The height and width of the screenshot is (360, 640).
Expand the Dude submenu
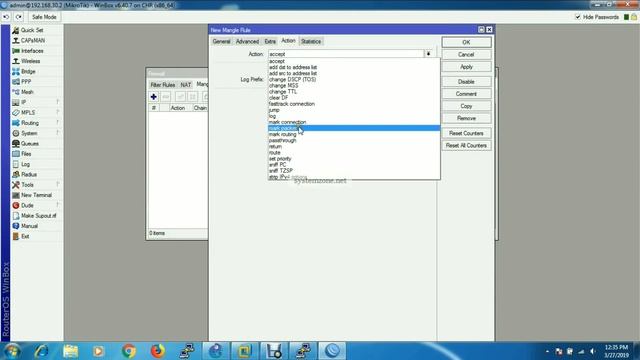(x=27, y=205)
